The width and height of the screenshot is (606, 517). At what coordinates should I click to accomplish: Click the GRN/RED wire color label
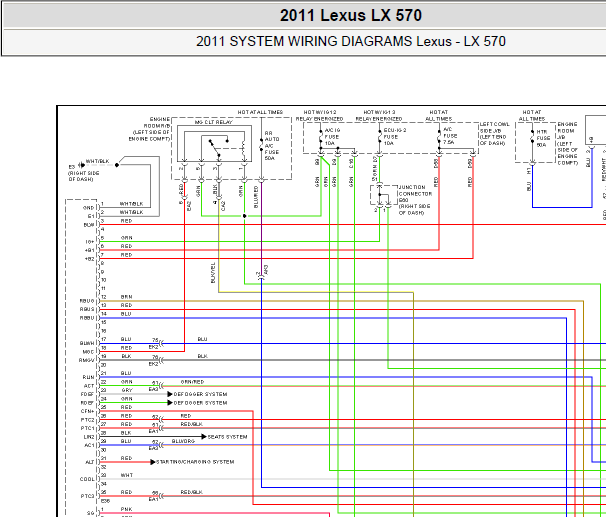pyautogui.click(x=192, y=382)
